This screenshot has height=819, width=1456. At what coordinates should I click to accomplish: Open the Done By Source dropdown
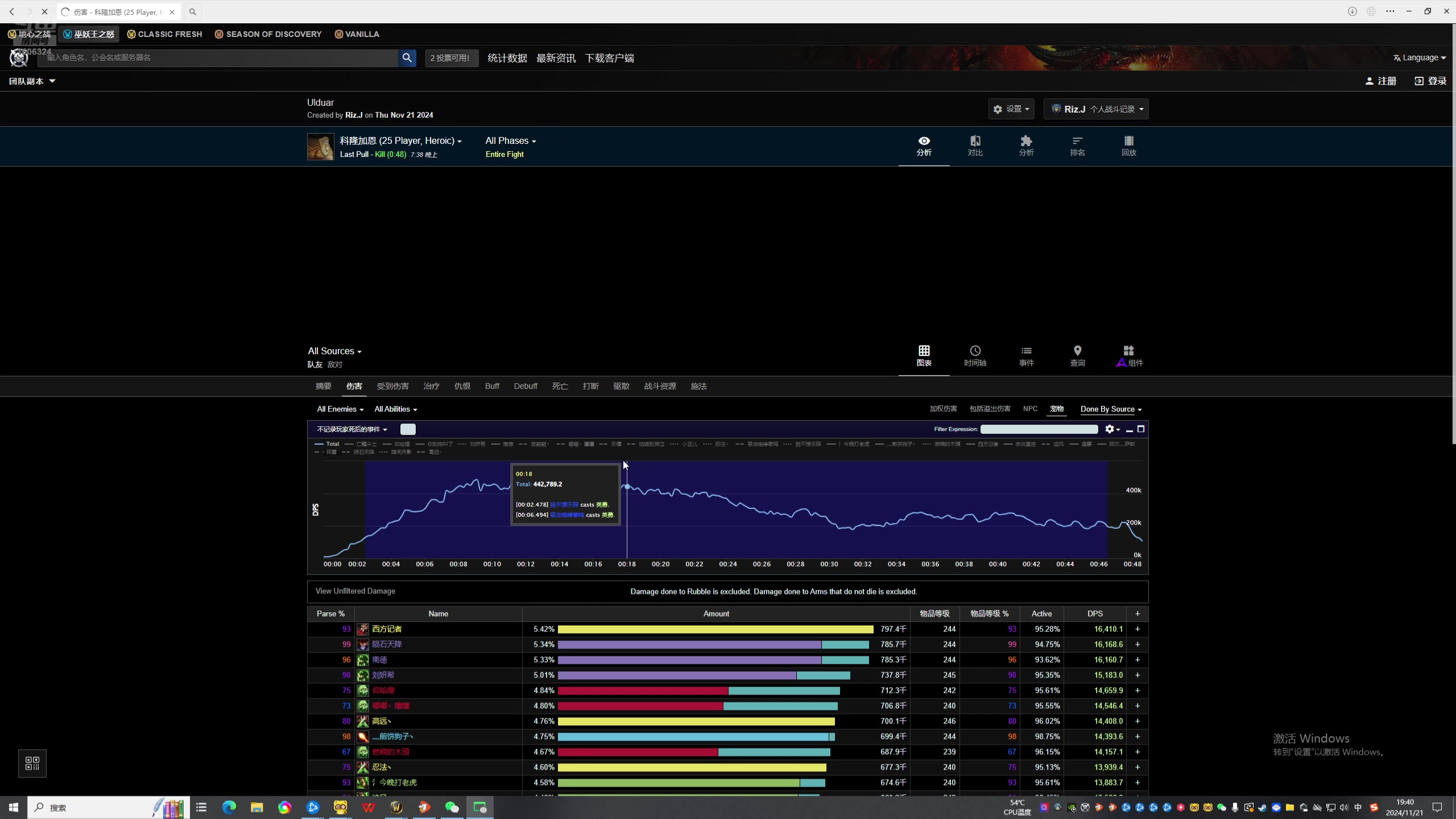pos(1111,409)
